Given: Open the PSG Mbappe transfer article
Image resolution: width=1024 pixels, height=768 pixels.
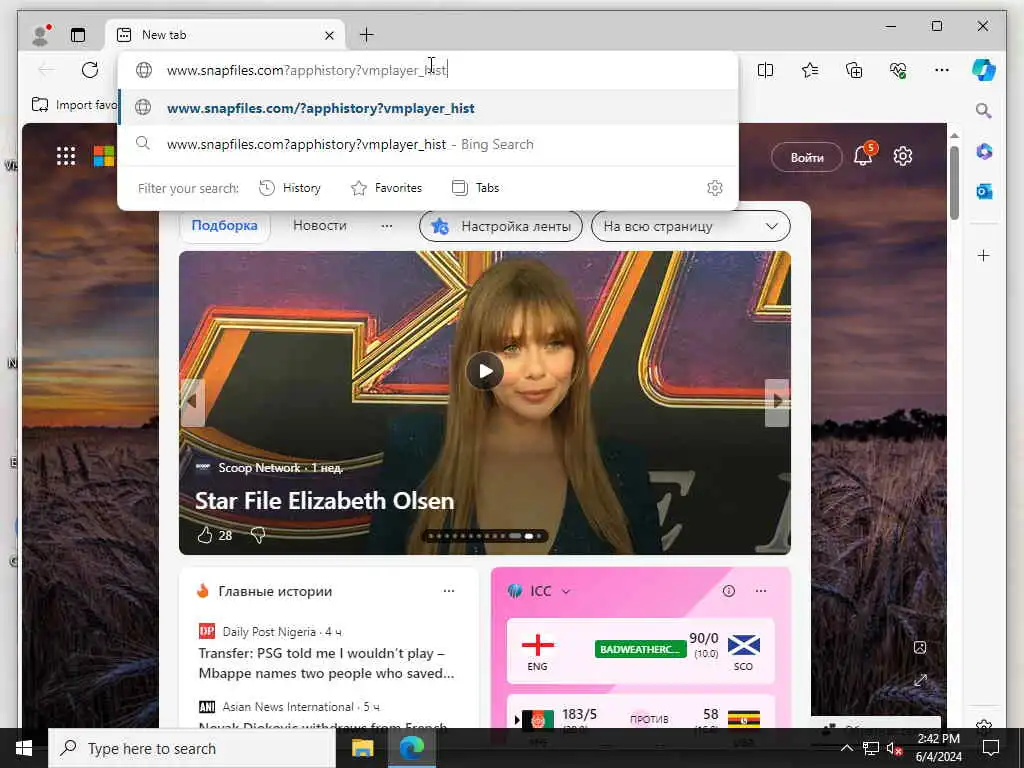Looking at the screenshot, I should point(327,663).
